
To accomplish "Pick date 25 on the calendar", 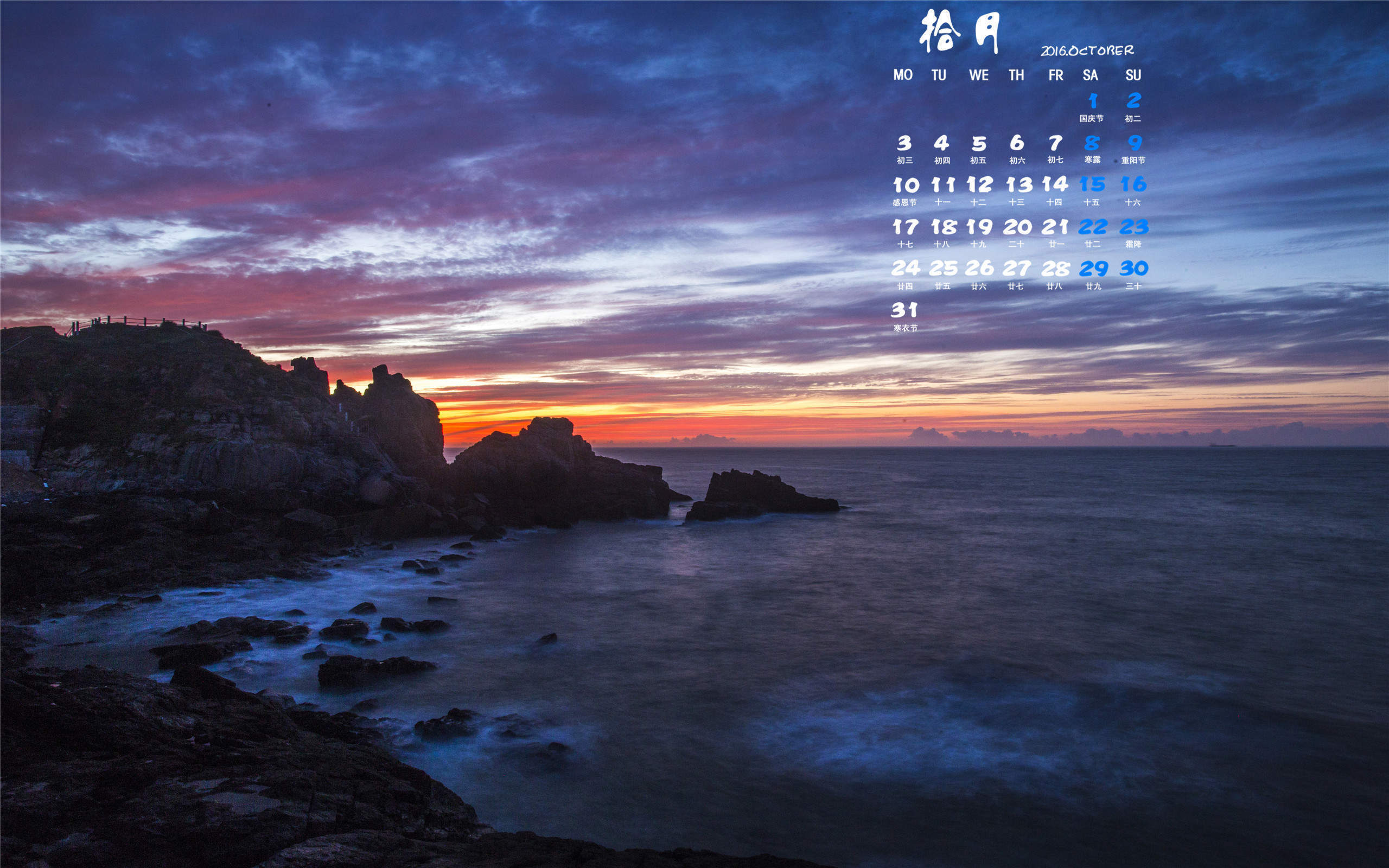I will click(x=944, y=268).
